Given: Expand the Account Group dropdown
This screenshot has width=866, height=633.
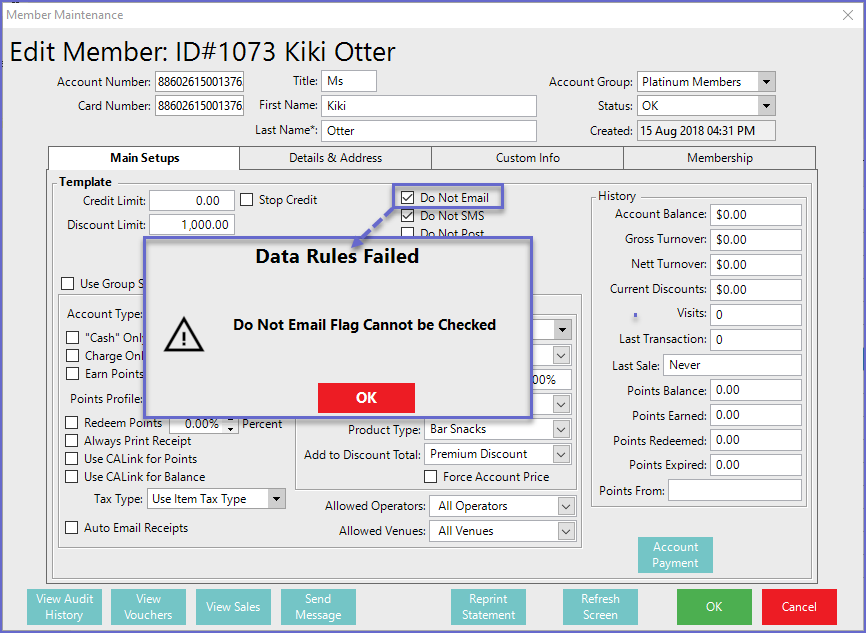Looking at the screenshot, I should tap(766, 82).
